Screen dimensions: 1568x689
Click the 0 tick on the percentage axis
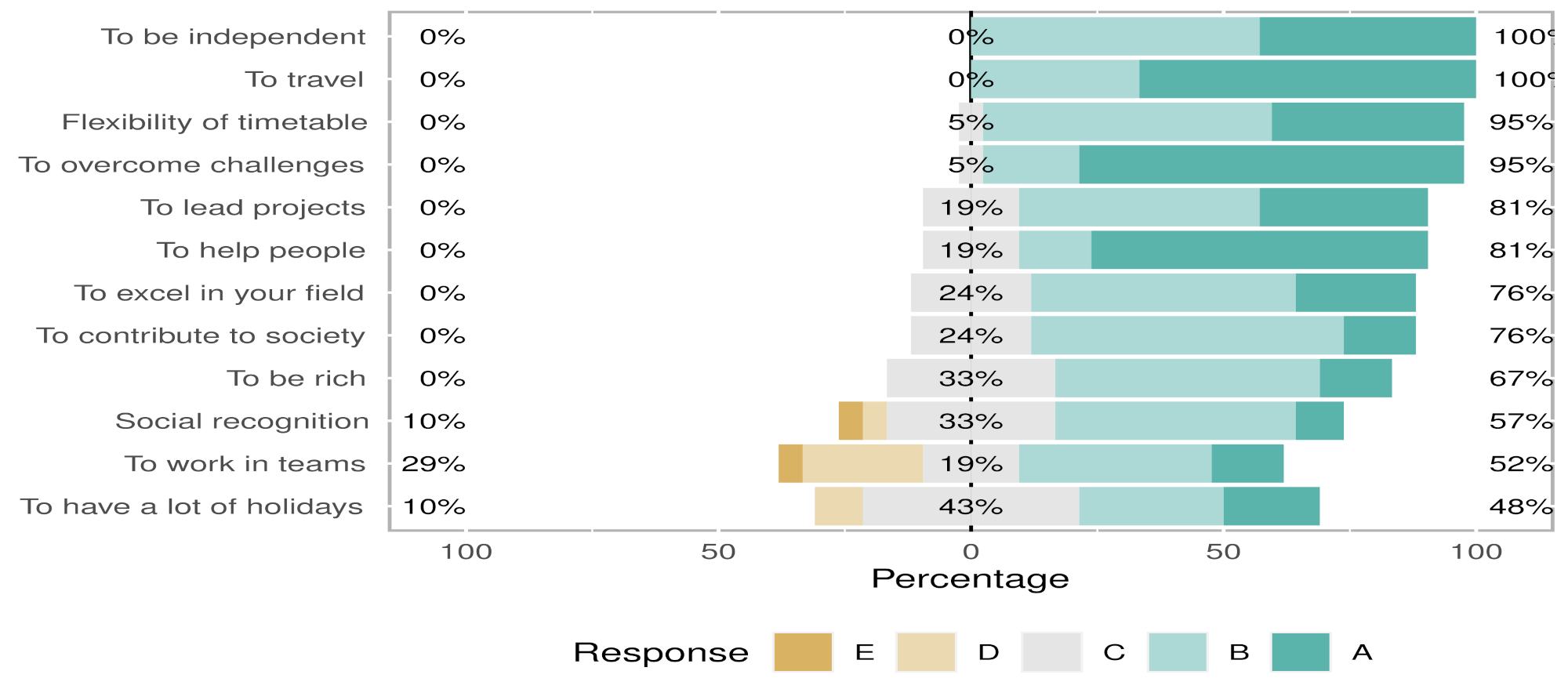pos(971,552)
